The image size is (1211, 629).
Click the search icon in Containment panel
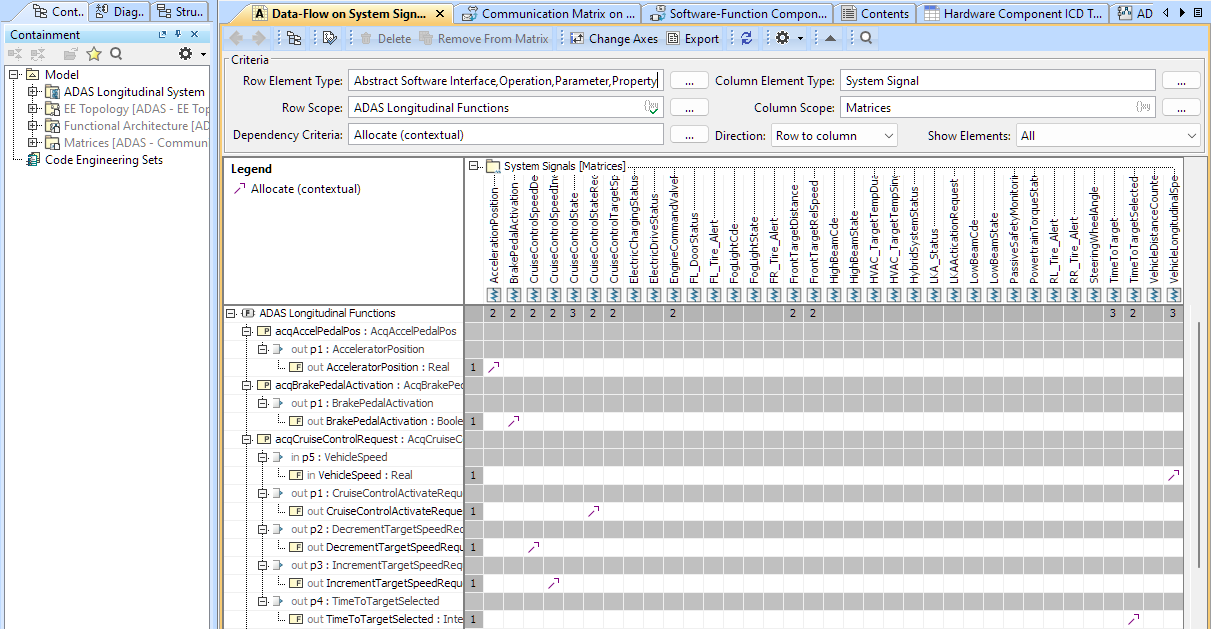coord(116,54)
